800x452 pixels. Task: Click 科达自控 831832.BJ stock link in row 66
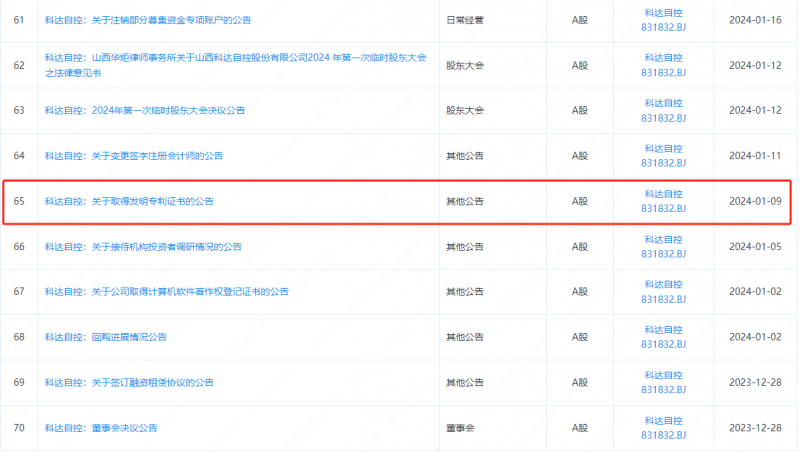coord(663,246)
